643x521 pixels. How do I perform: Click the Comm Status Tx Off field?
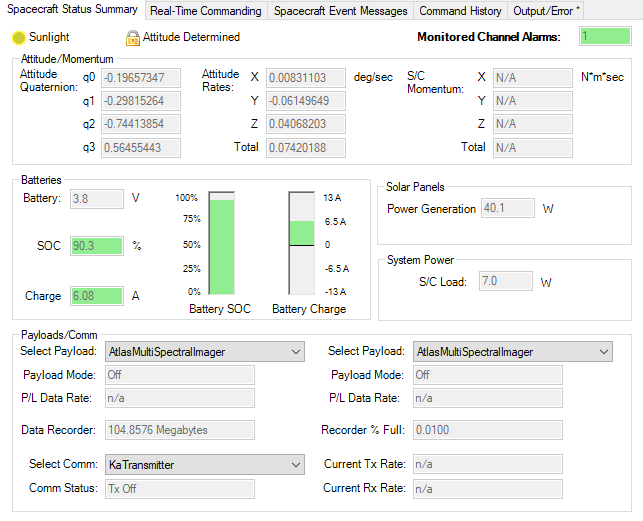point(178,489)
